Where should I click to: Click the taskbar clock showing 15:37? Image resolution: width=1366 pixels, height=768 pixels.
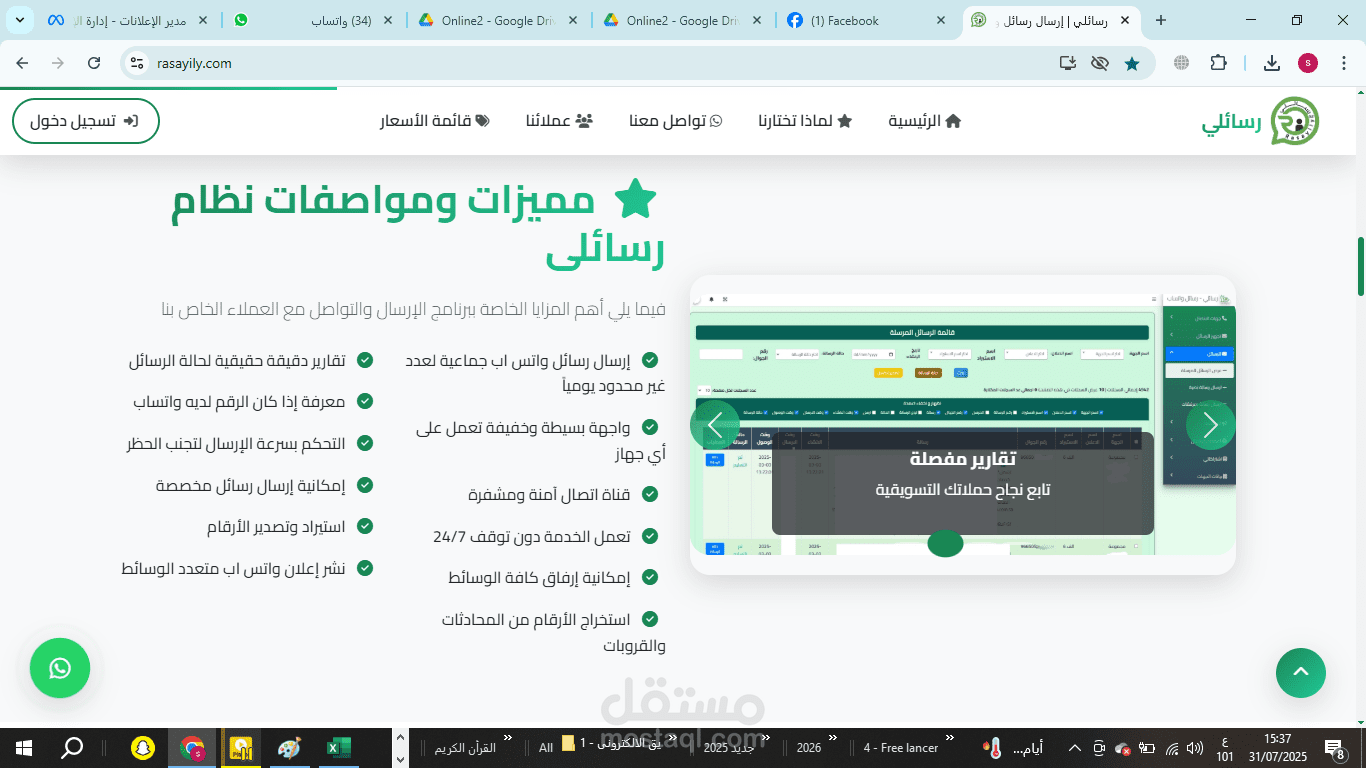[x=1277, y=747]
